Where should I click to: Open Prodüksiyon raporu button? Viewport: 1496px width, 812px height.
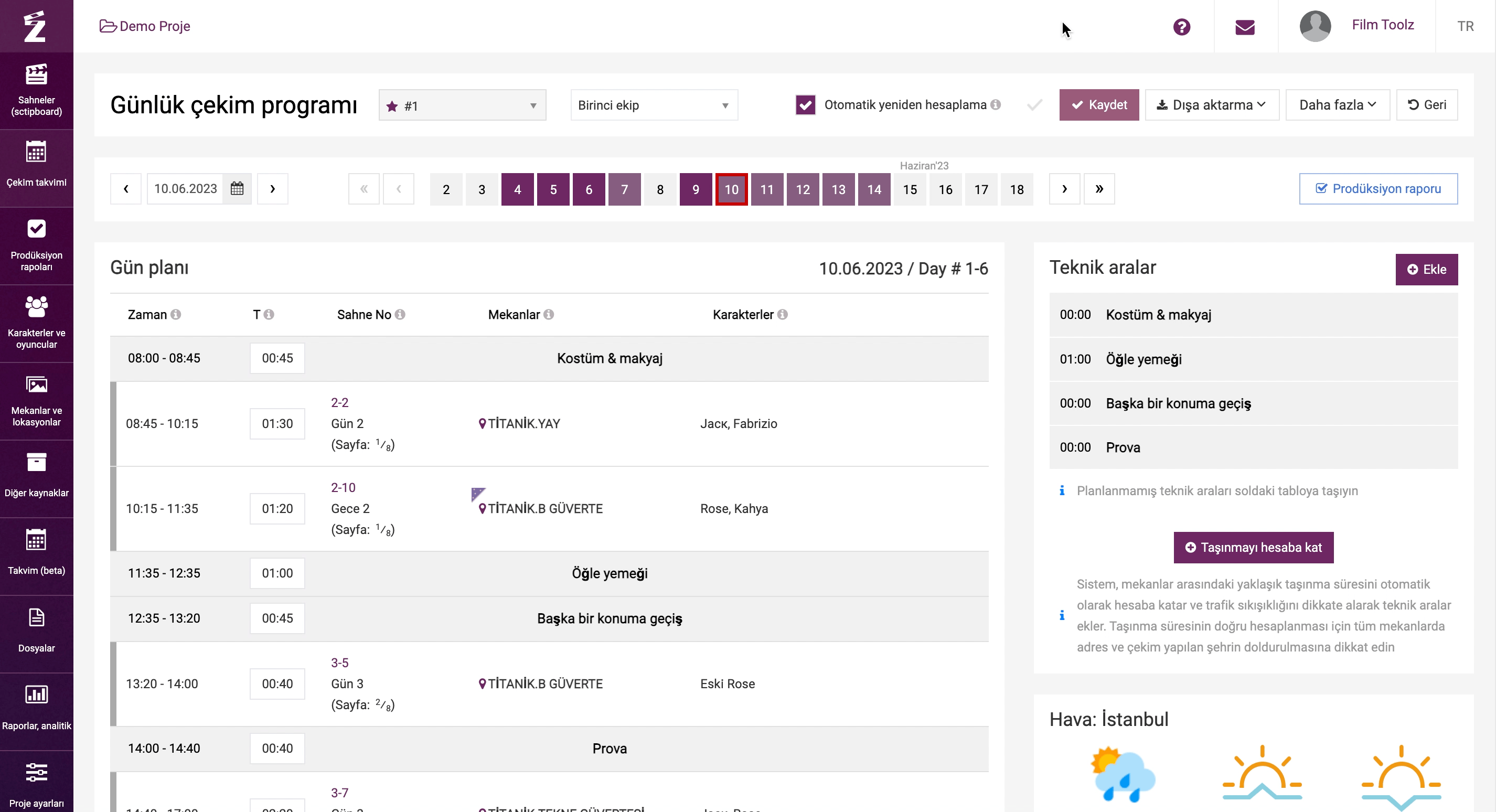[x=1378, y=188]
